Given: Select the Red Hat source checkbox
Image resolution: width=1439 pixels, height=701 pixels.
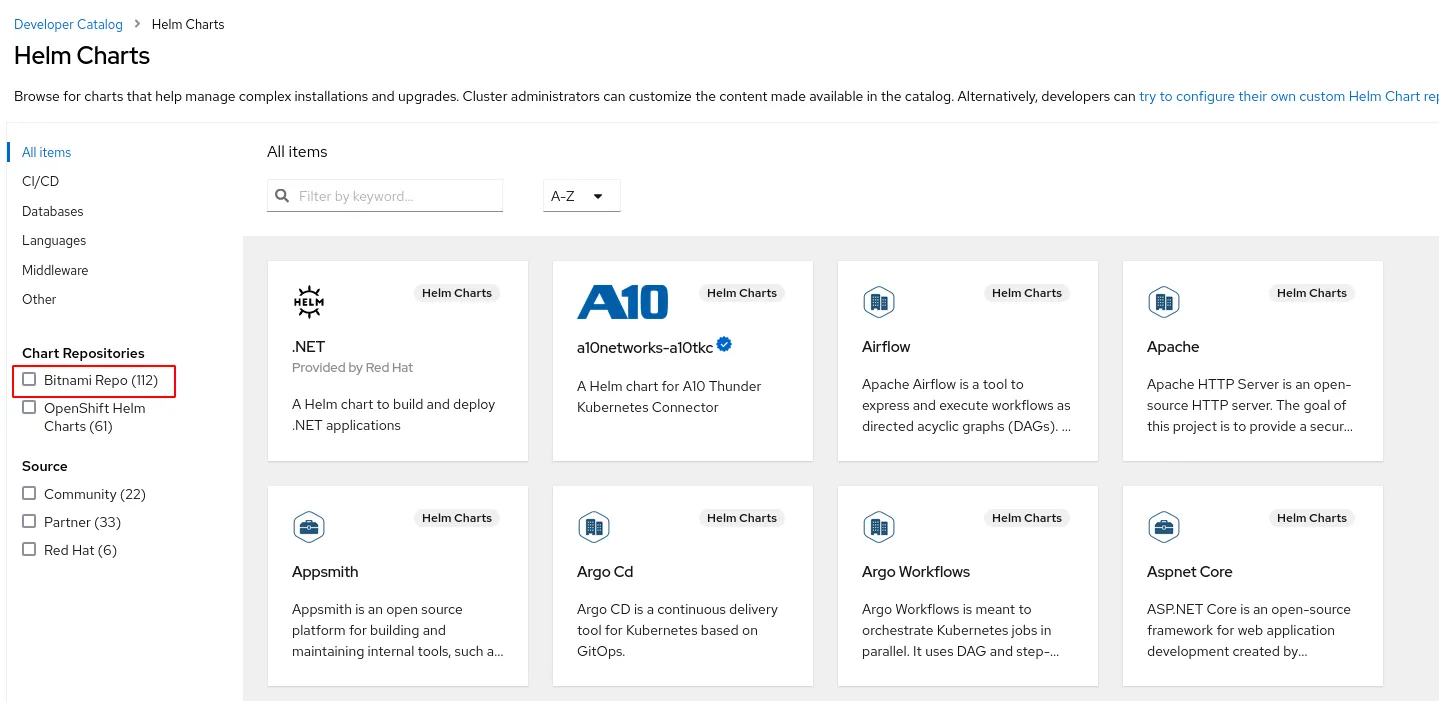Looking at the screenshot, I should click(x=30, y=550).
